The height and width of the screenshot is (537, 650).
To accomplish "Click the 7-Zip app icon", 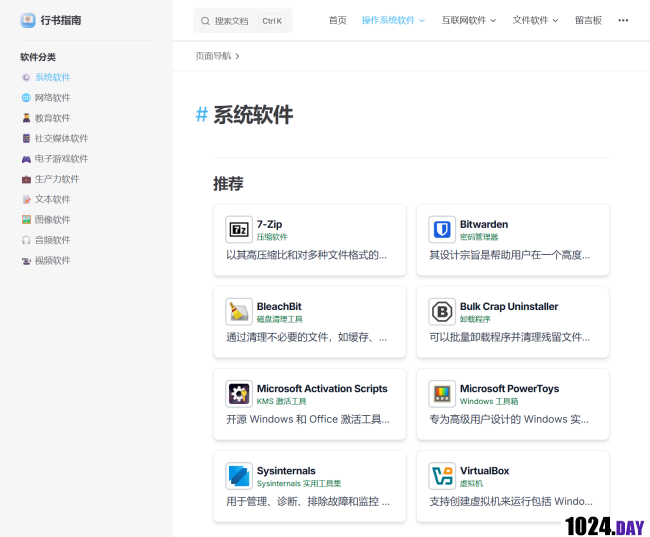I will click(x=239, y=230).
